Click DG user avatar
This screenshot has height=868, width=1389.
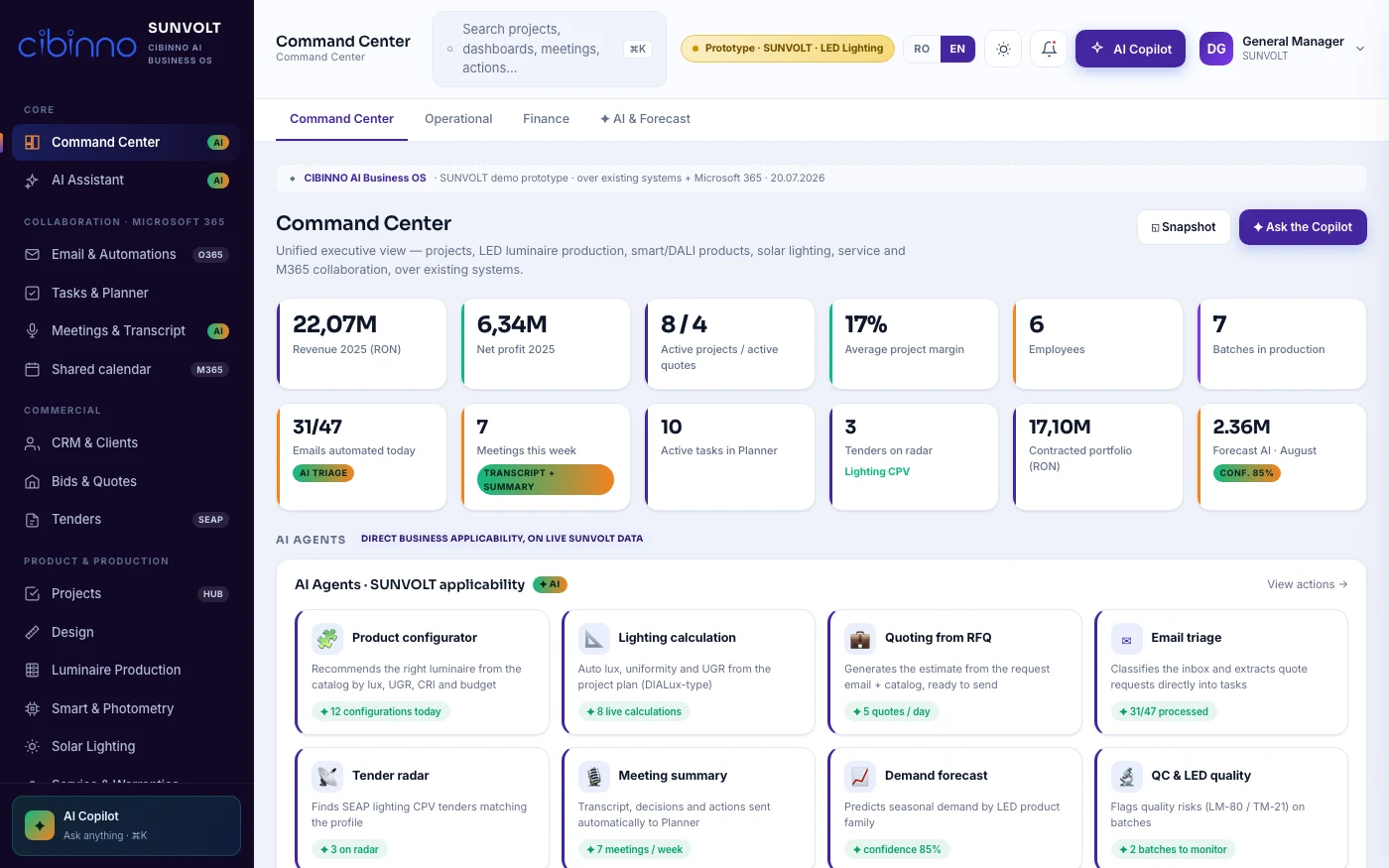click(1216, 49)
